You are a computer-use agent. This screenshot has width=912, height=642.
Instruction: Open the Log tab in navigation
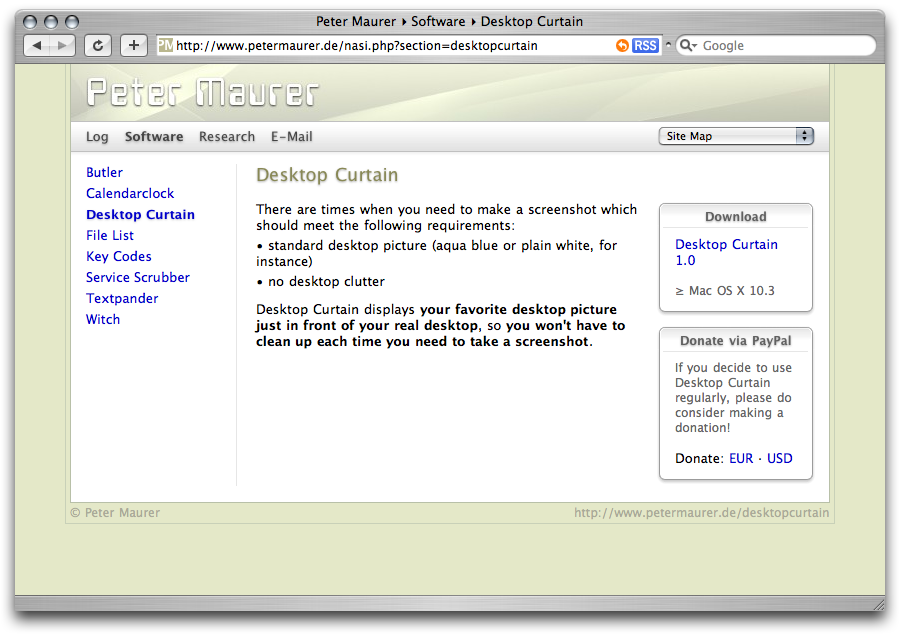pyautogui.click(x=97, y=137)
